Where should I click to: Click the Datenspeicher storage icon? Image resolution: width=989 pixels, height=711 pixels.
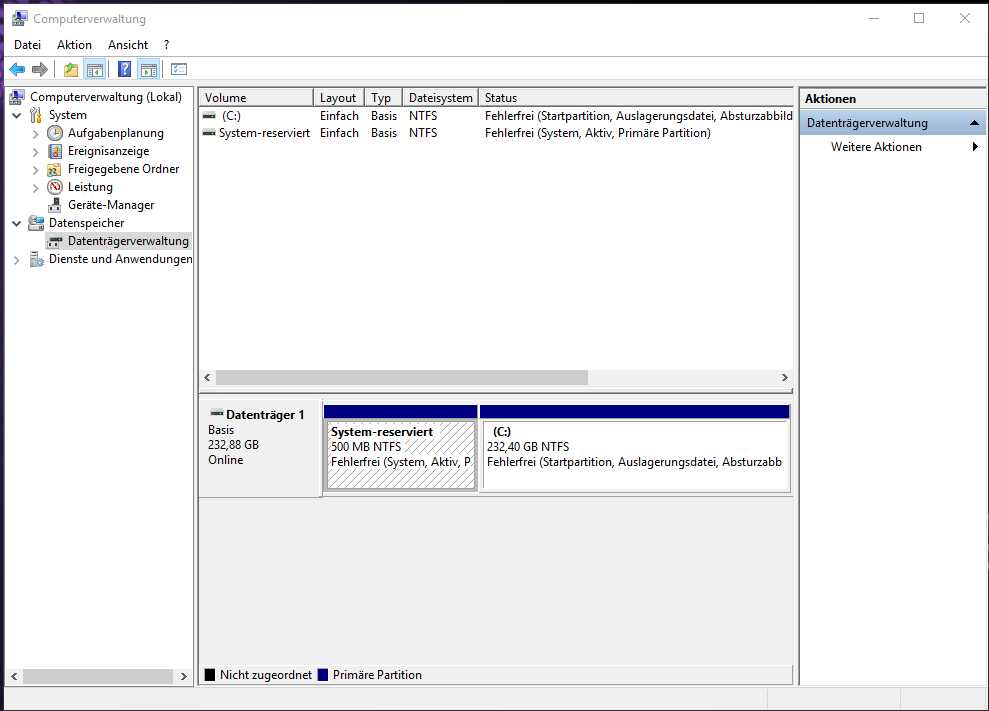coord(37,223)
